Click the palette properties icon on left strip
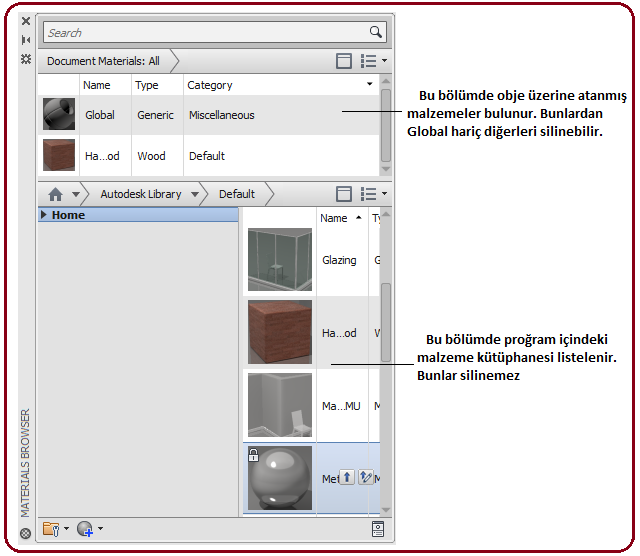 tap(26, 59)
